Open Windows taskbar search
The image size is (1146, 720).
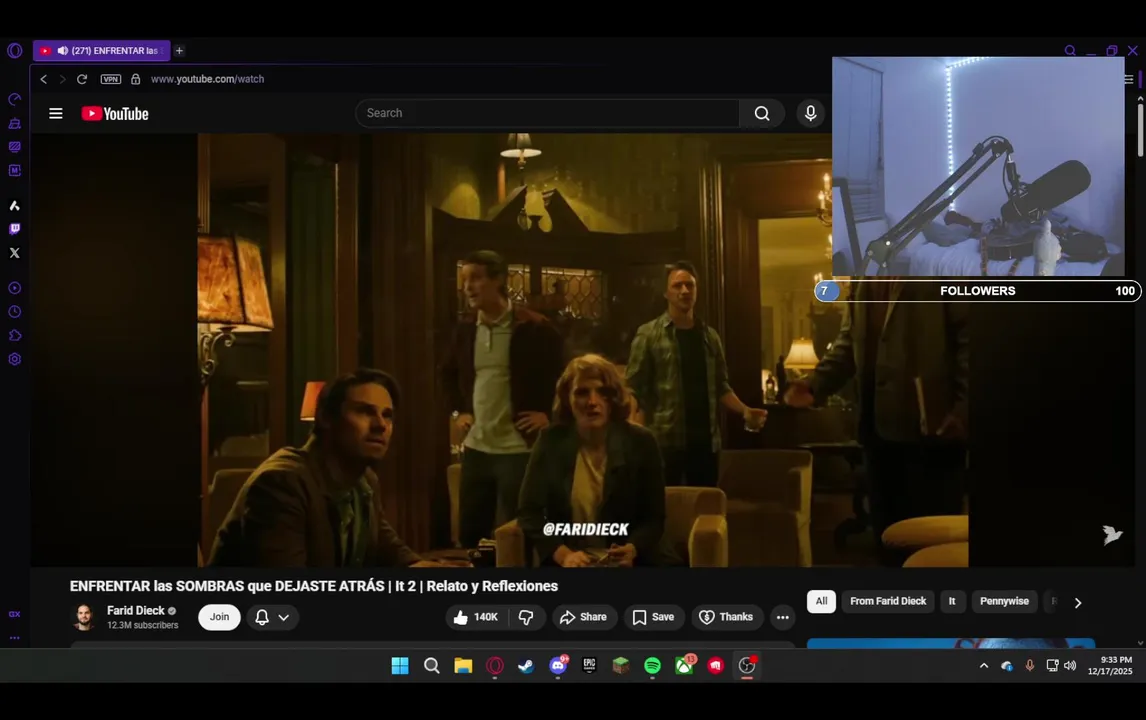pyautogui.click(x=432, y=665)
